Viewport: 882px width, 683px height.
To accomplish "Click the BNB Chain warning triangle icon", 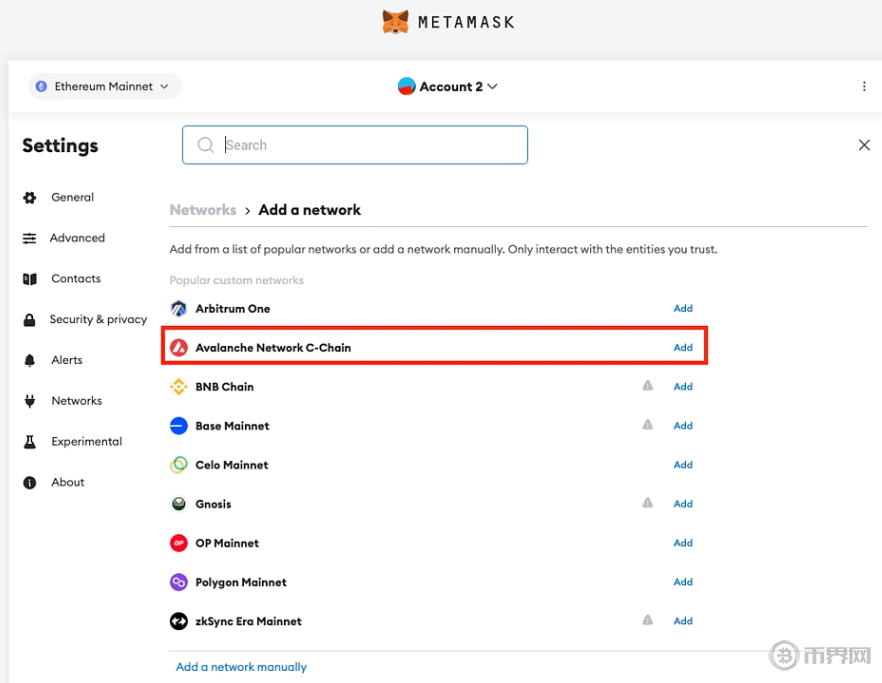I will pos(648,386).
